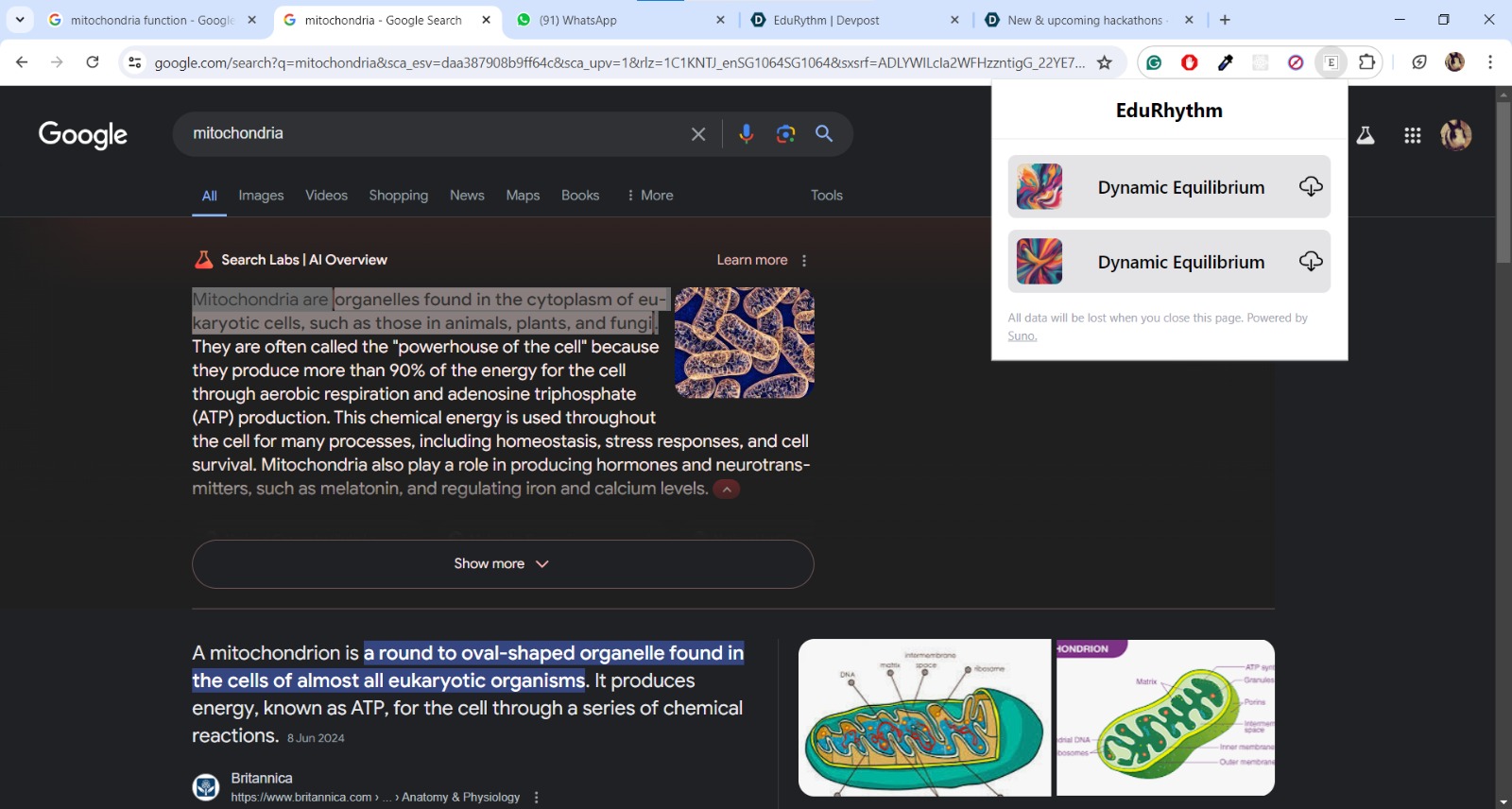Select the News results tab

pos(467,196)
